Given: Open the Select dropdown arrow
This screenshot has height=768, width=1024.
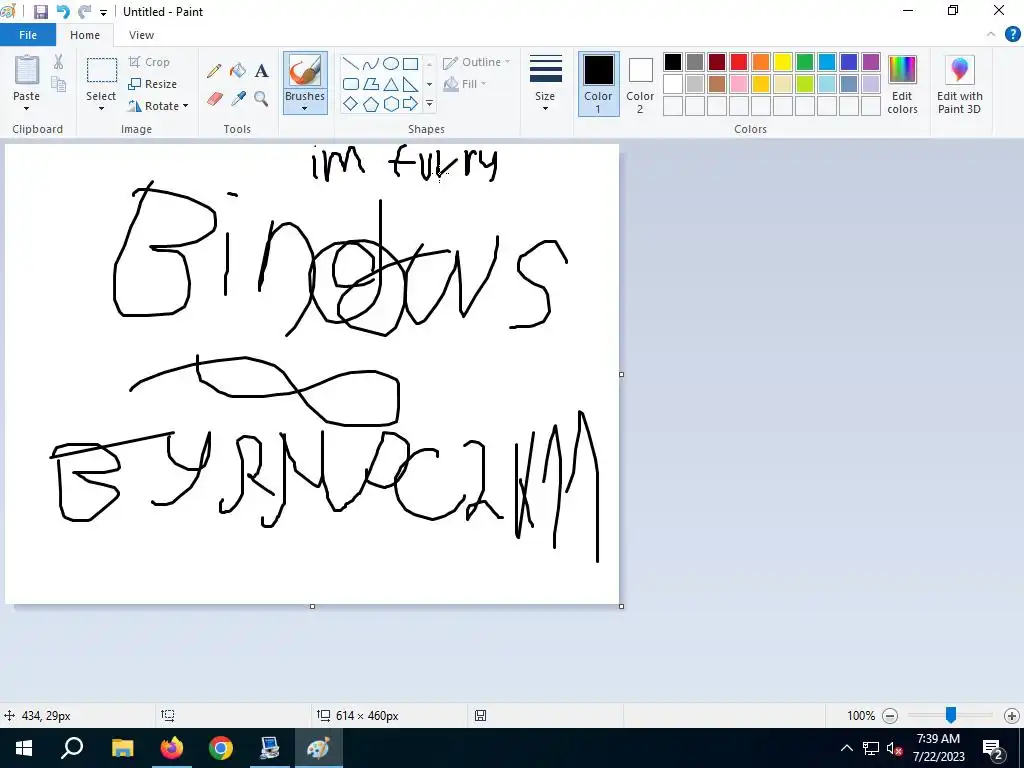Looking at the screenshot, I should [101, 108].
